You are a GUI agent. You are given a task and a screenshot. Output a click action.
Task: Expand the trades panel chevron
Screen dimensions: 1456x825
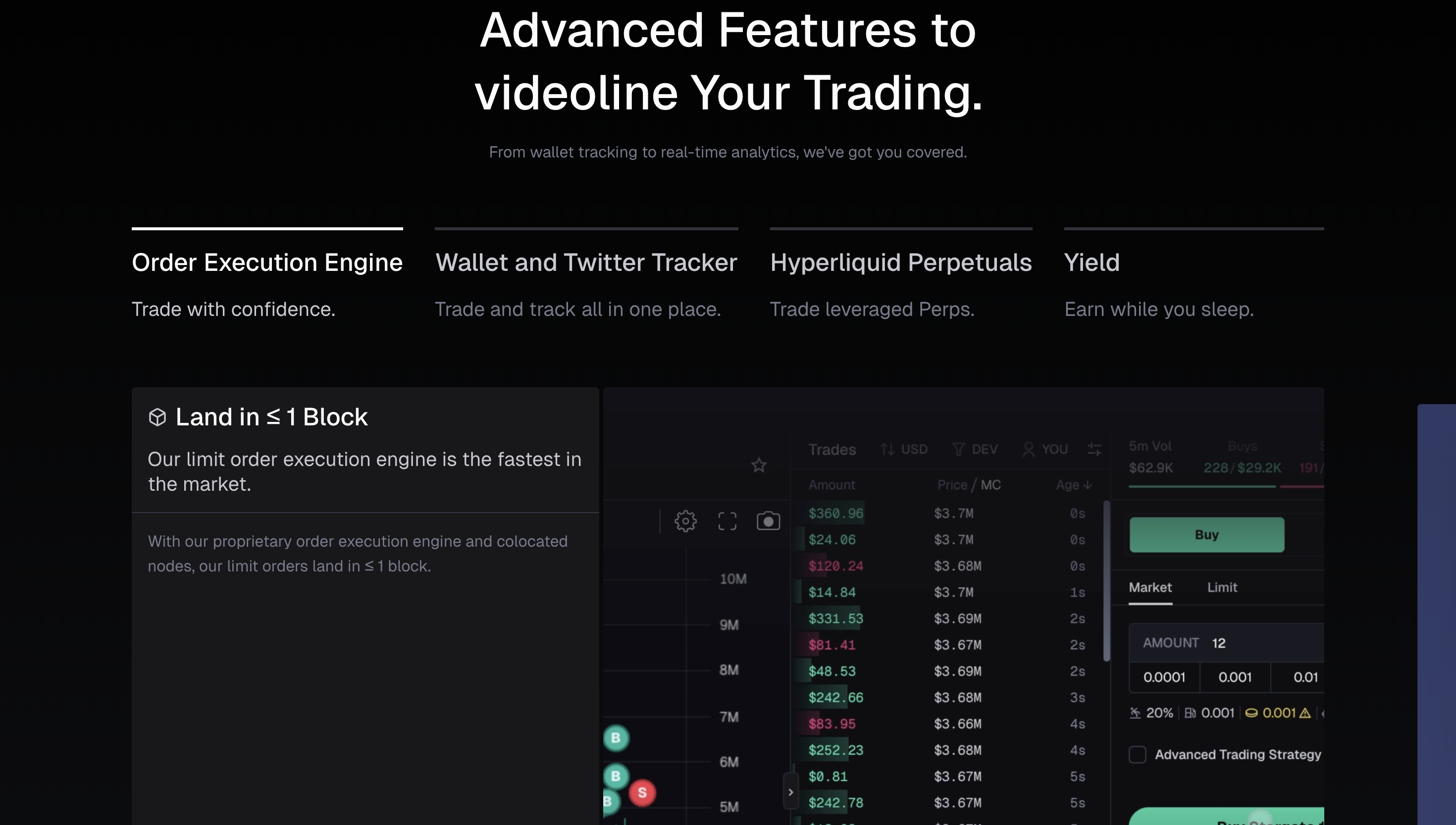[x=790, y=792]
